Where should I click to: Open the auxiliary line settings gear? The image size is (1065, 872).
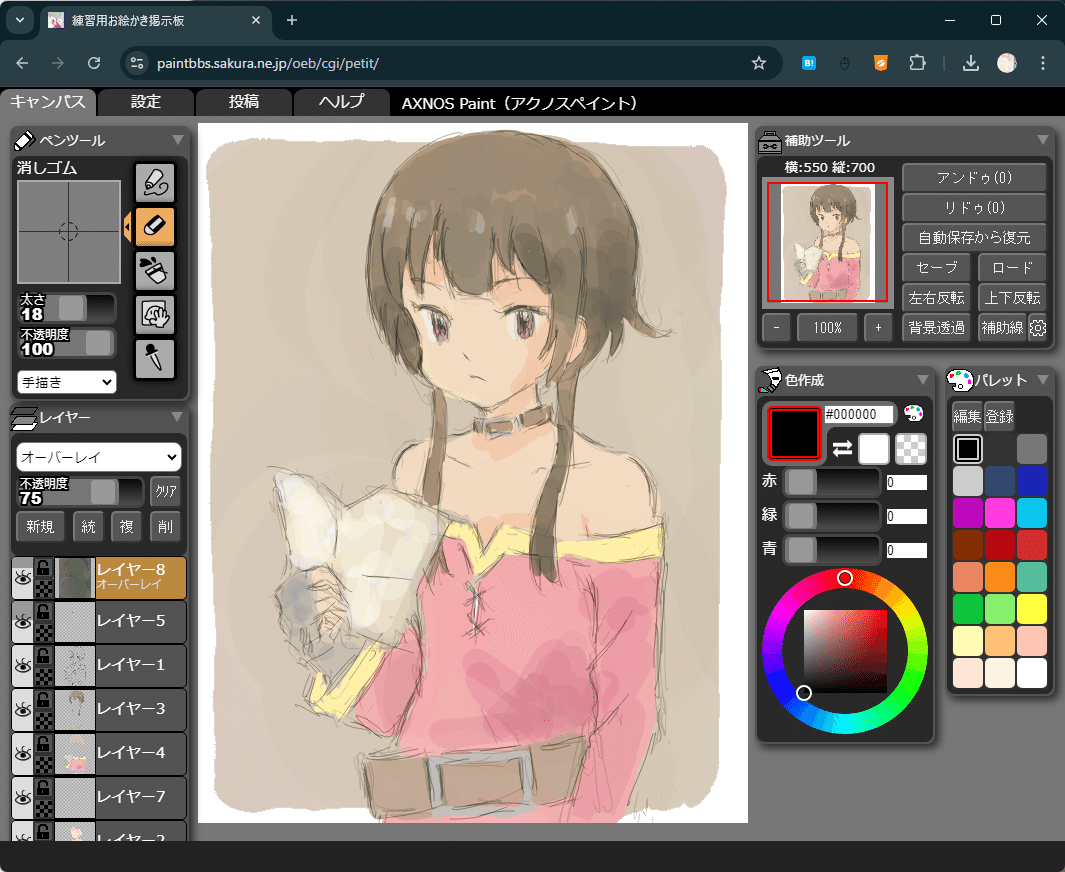click(1038, 328)
